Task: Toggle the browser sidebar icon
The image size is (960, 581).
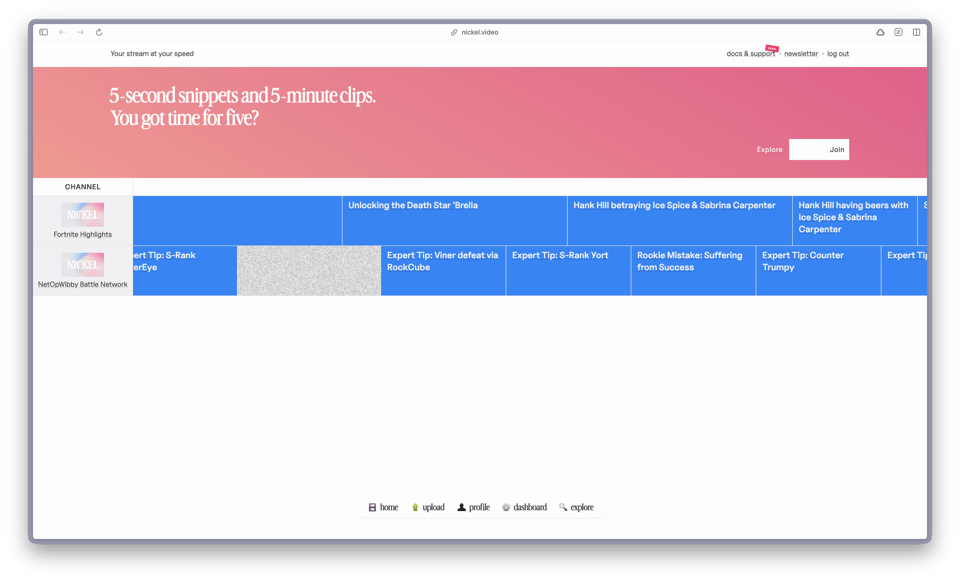Action: 44,32
